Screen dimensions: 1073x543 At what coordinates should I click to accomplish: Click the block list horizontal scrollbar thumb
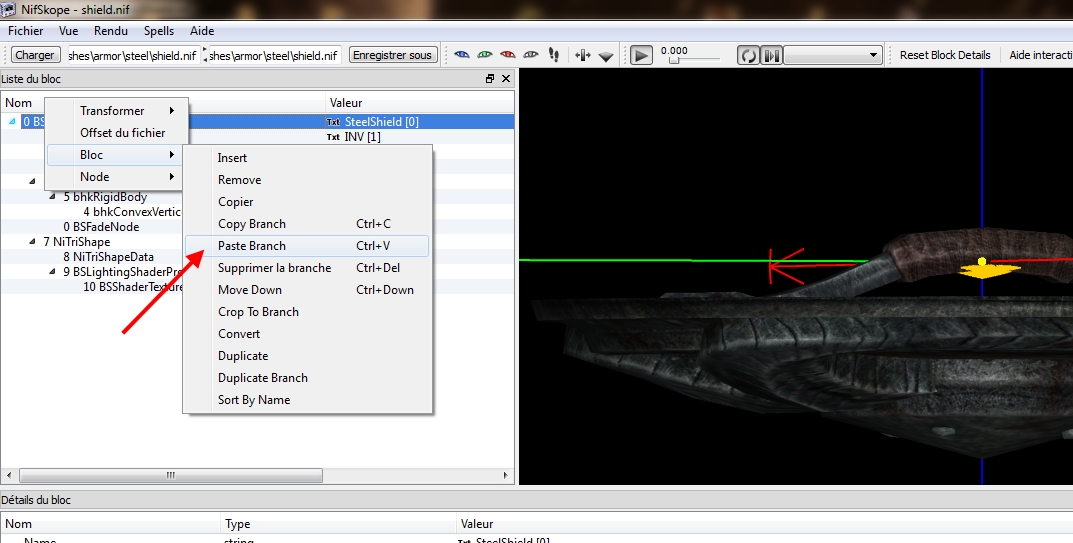170,475
